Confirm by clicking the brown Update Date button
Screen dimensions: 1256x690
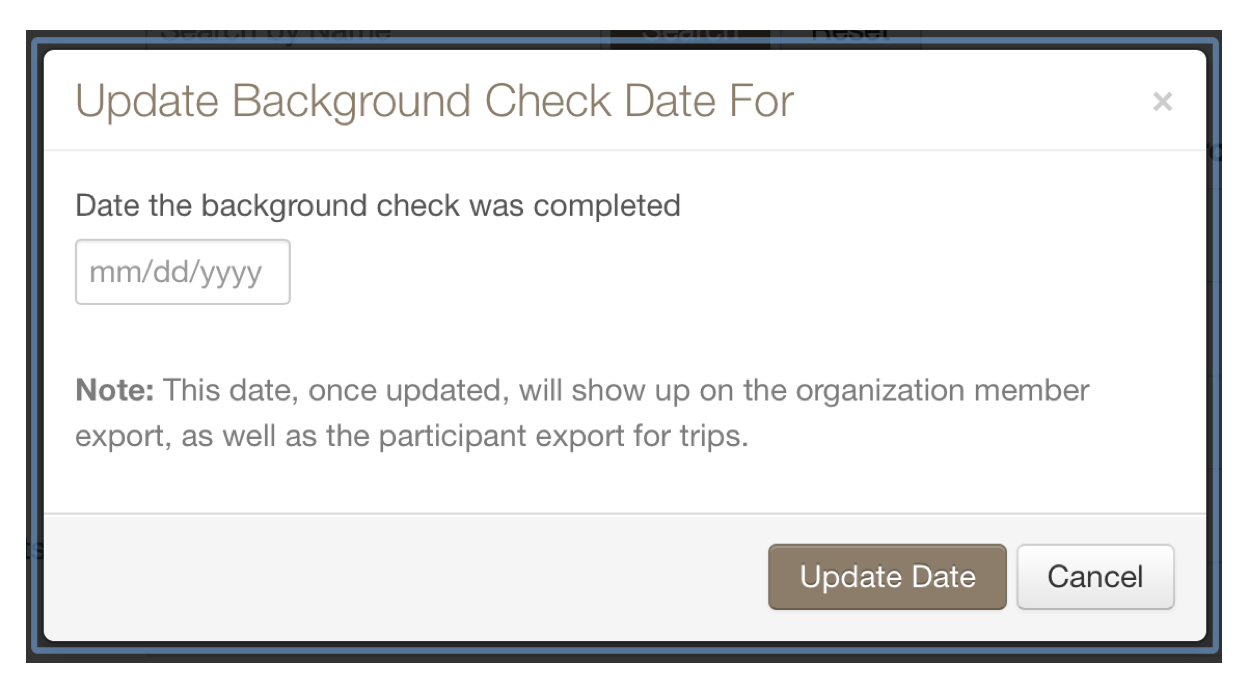coord(887,577)
